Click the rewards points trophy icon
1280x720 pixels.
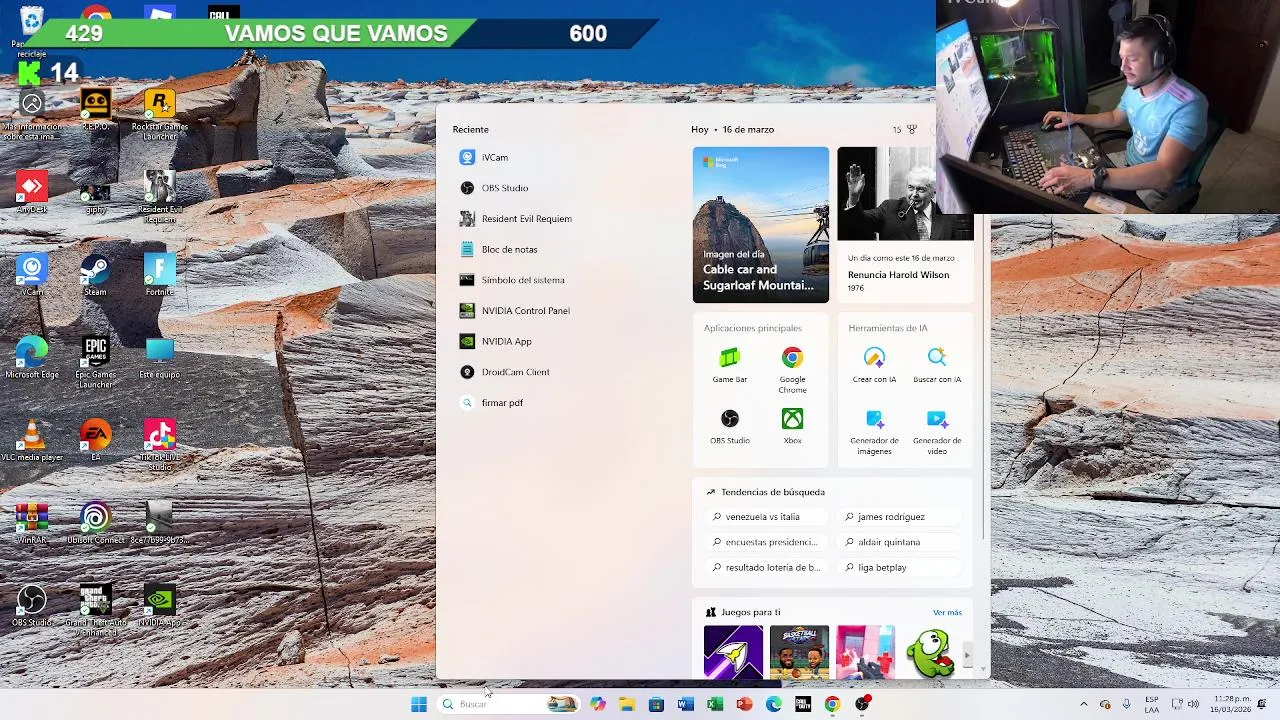click(911, 129)
